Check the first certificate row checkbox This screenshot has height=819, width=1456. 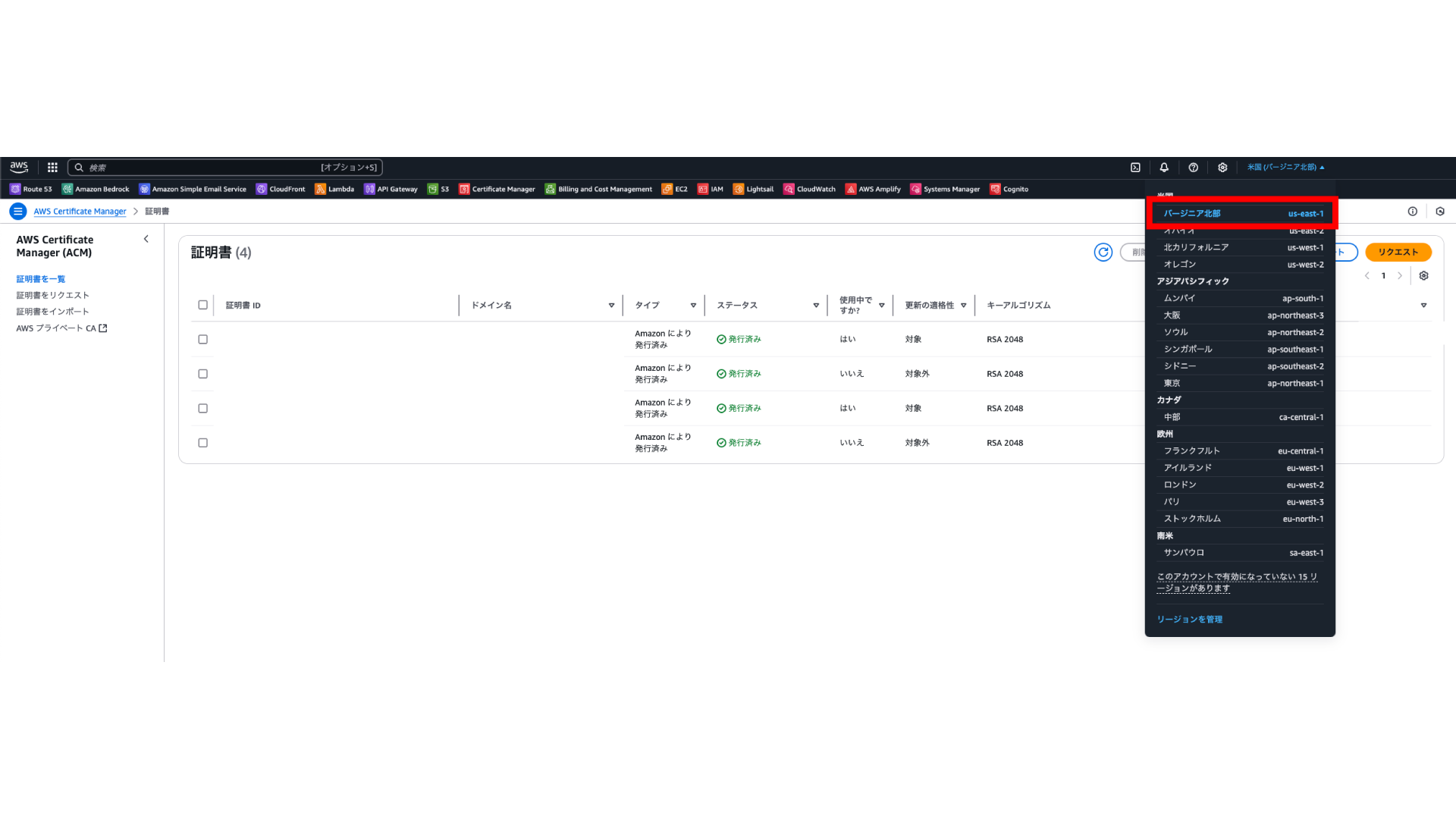202,340
